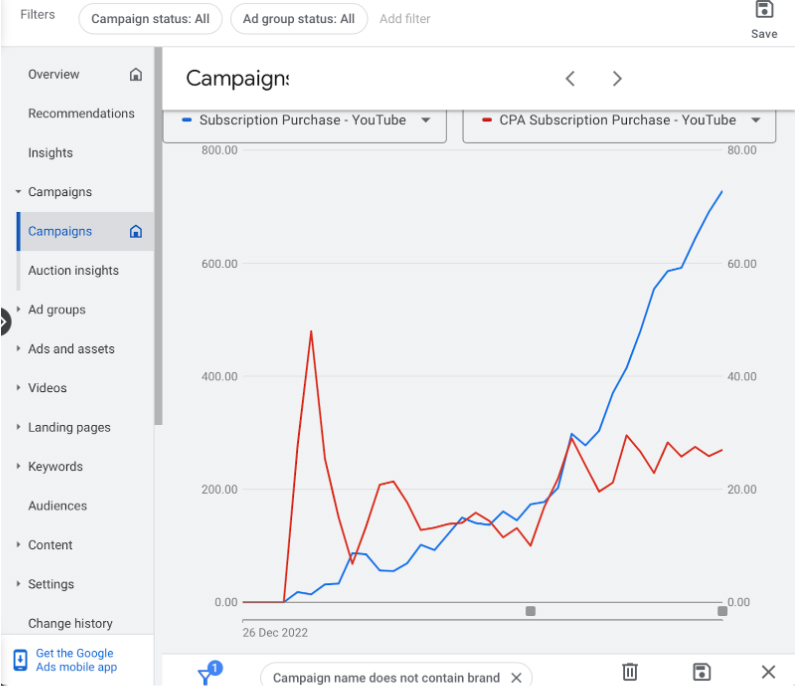The width and height of the screenshot is (795, 687).
Task: Open Auction insights in sidebar
Action: click(x=74, y=271)
